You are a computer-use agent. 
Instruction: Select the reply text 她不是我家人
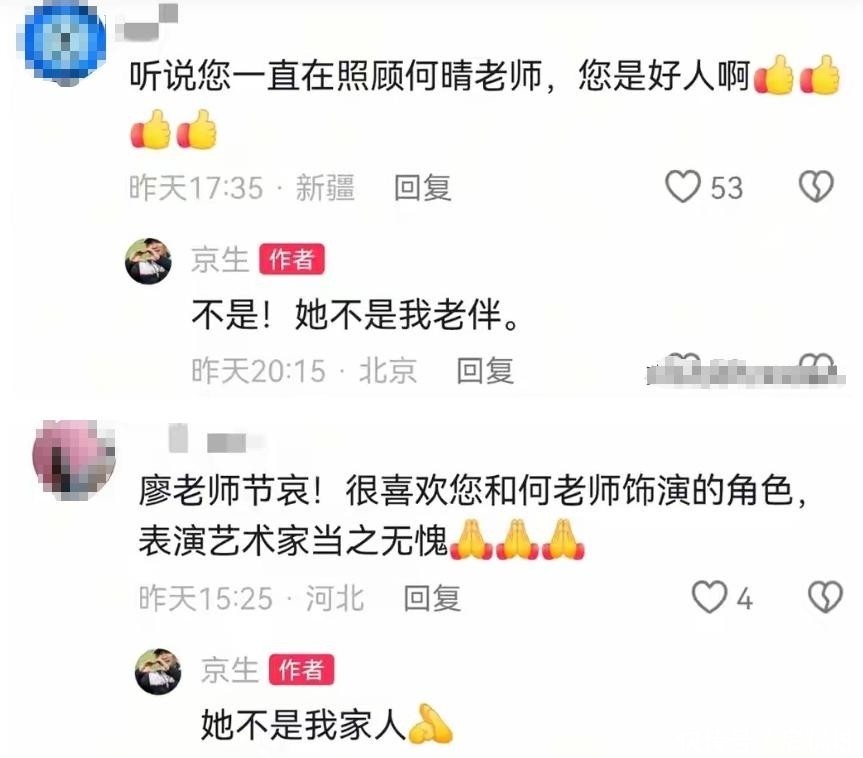tap(303, 724)
